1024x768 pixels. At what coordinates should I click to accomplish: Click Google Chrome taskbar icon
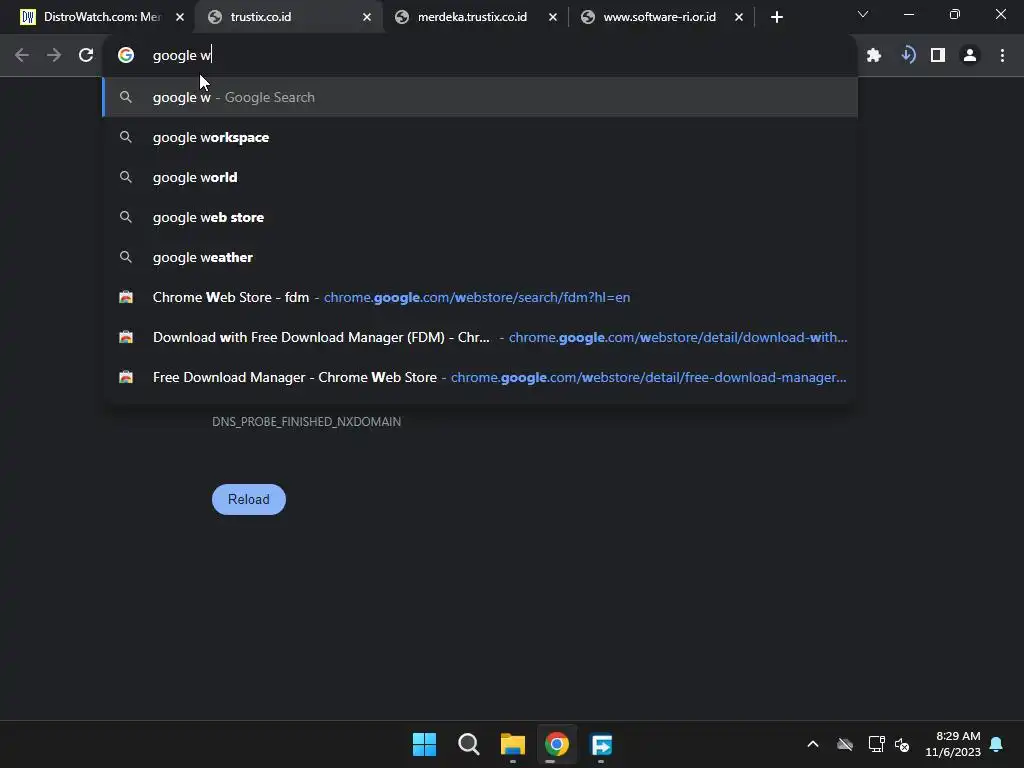point(557,744)
